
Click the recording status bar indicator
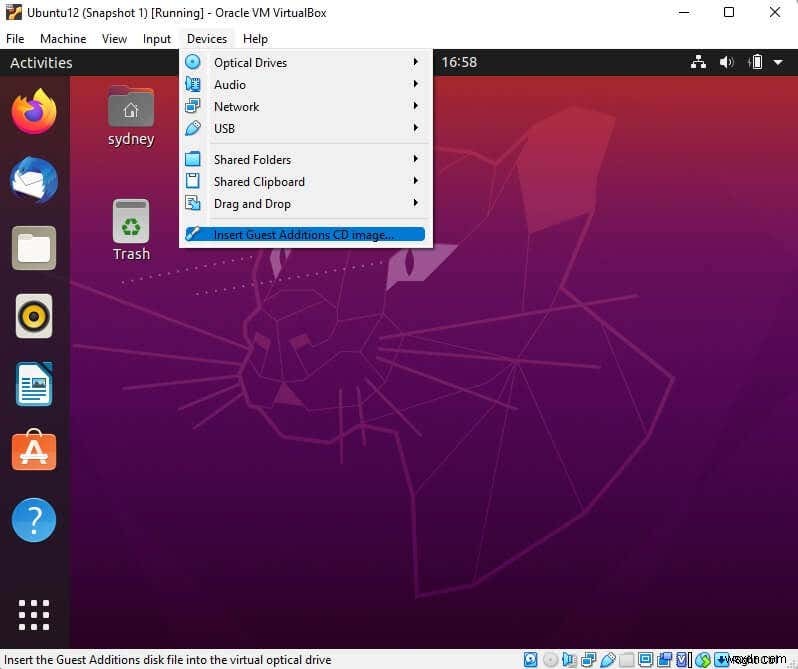pyautogui.click(x=664, y=660)
